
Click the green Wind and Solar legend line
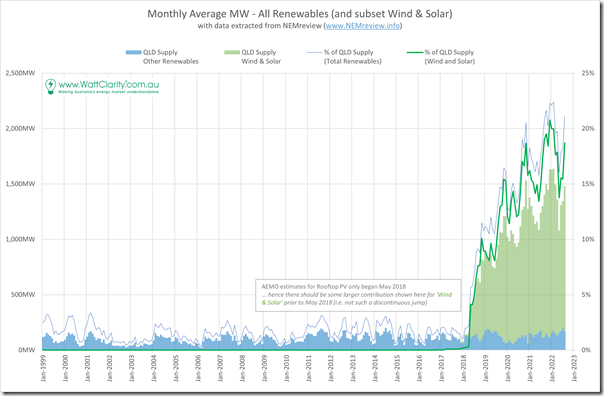pos(415,52)
